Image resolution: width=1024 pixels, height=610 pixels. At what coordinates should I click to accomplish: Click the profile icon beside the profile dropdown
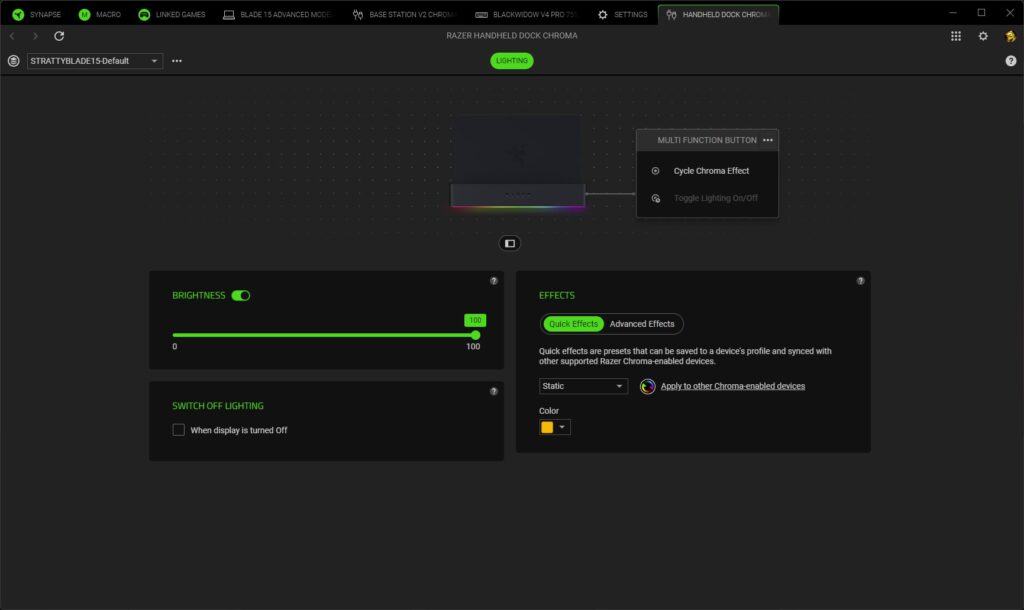click(x=13, y=61)
